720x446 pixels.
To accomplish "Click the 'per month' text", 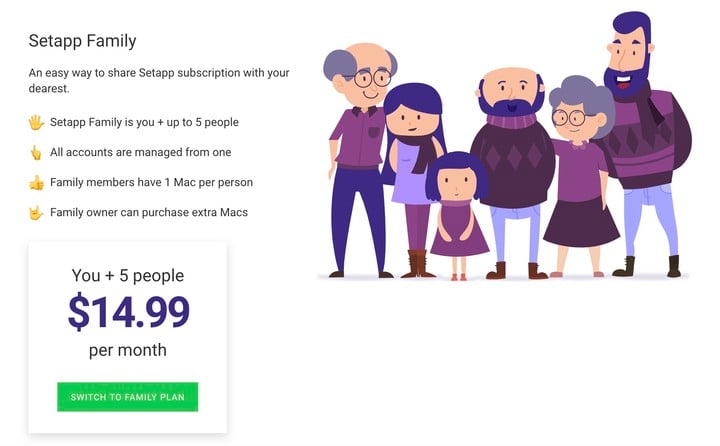I will click(128, 350).
